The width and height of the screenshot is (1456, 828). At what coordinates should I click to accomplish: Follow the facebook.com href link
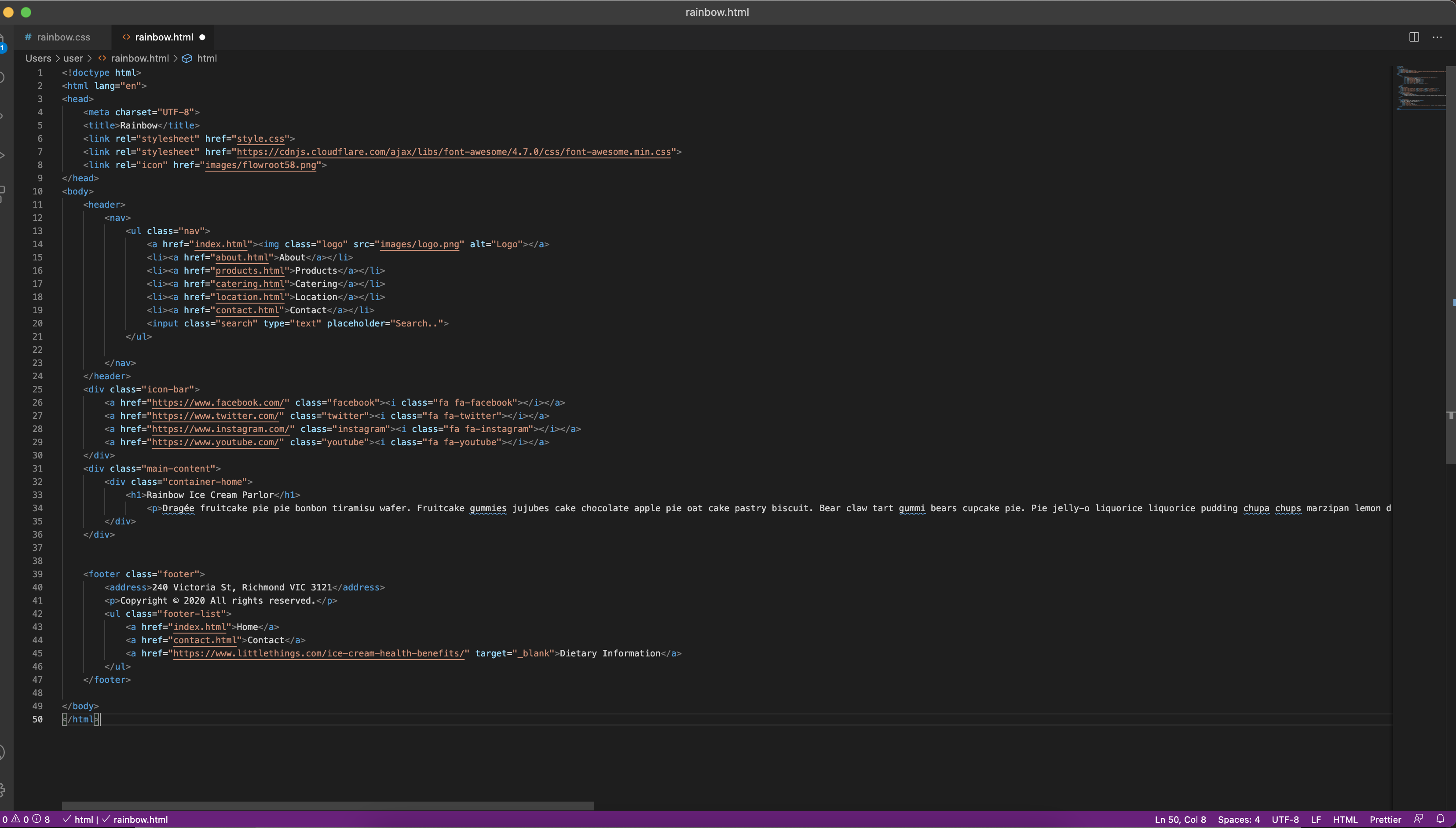tap(218, 403)
